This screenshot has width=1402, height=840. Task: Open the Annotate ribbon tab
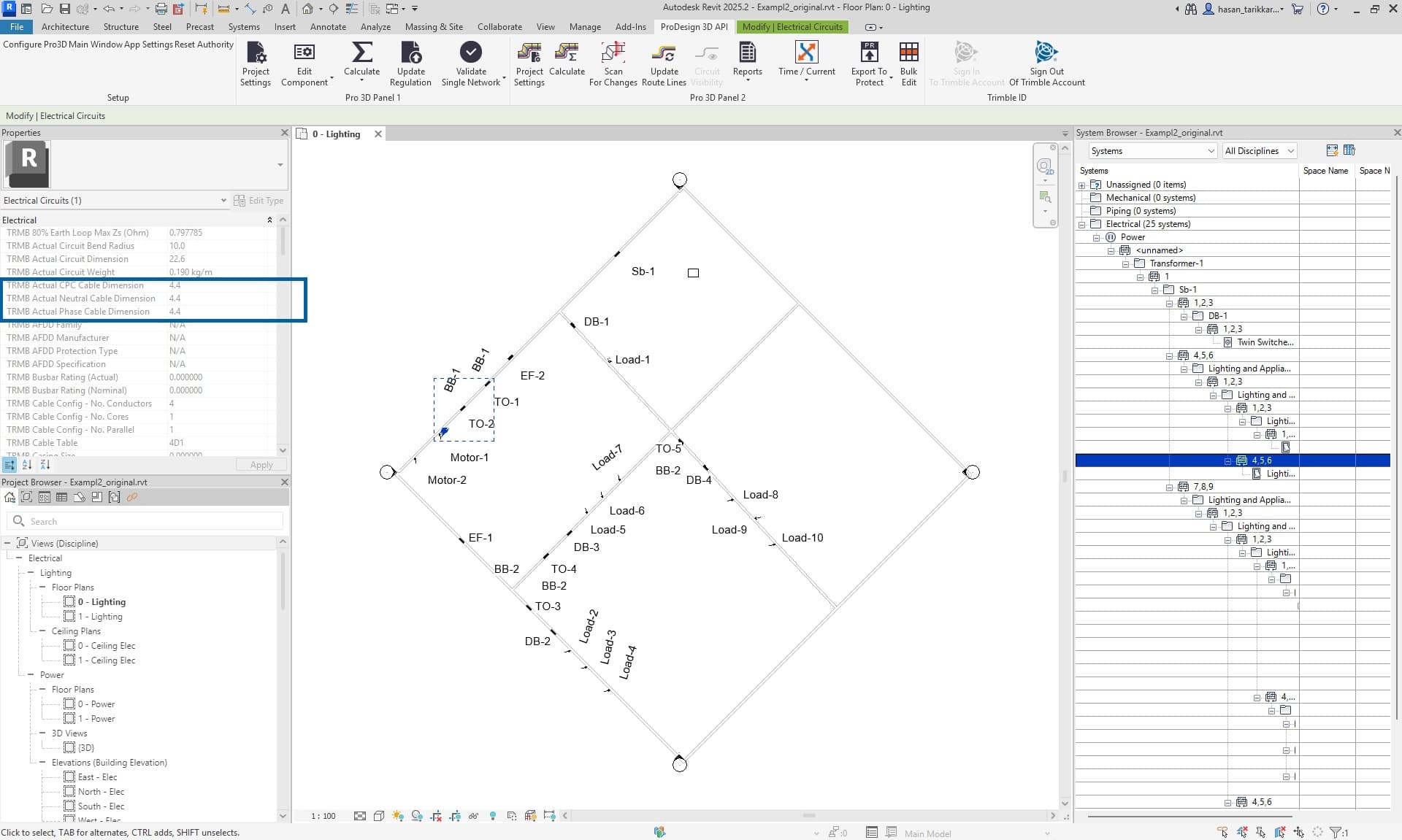click(328, 27)
